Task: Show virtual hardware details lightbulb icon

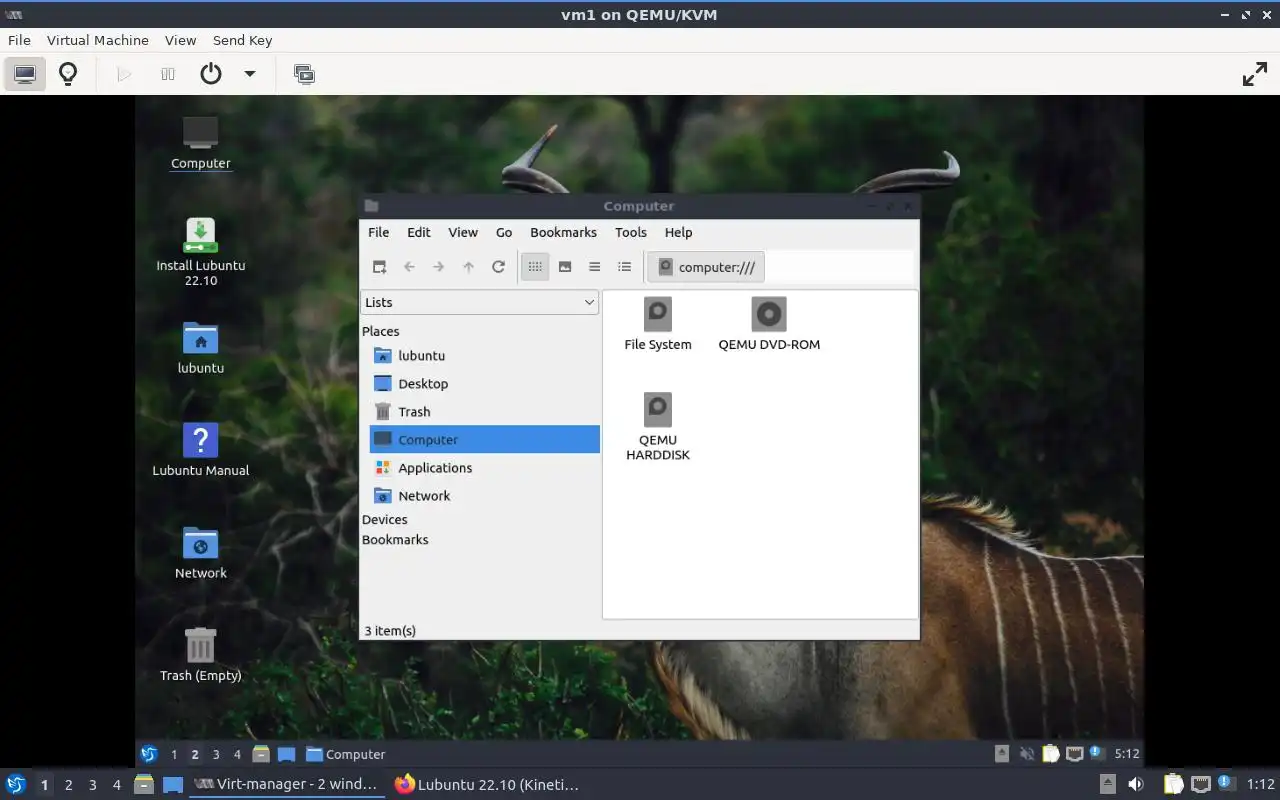Action: point(68,74)
